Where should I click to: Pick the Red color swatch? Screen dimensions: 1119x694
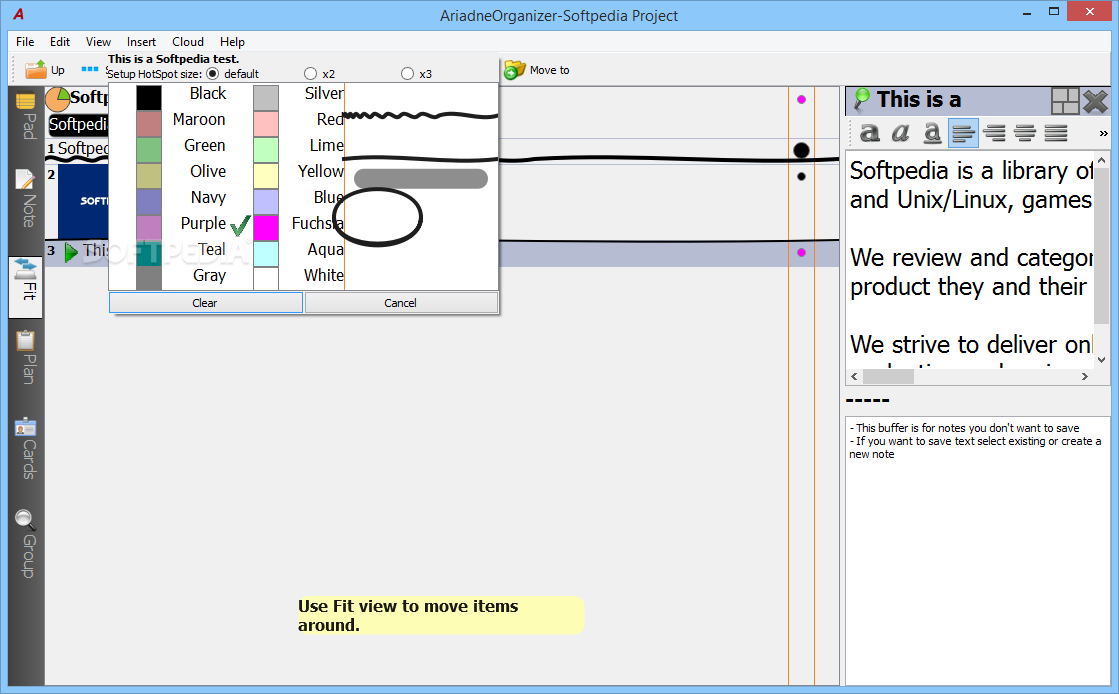(x=266, y=123)
